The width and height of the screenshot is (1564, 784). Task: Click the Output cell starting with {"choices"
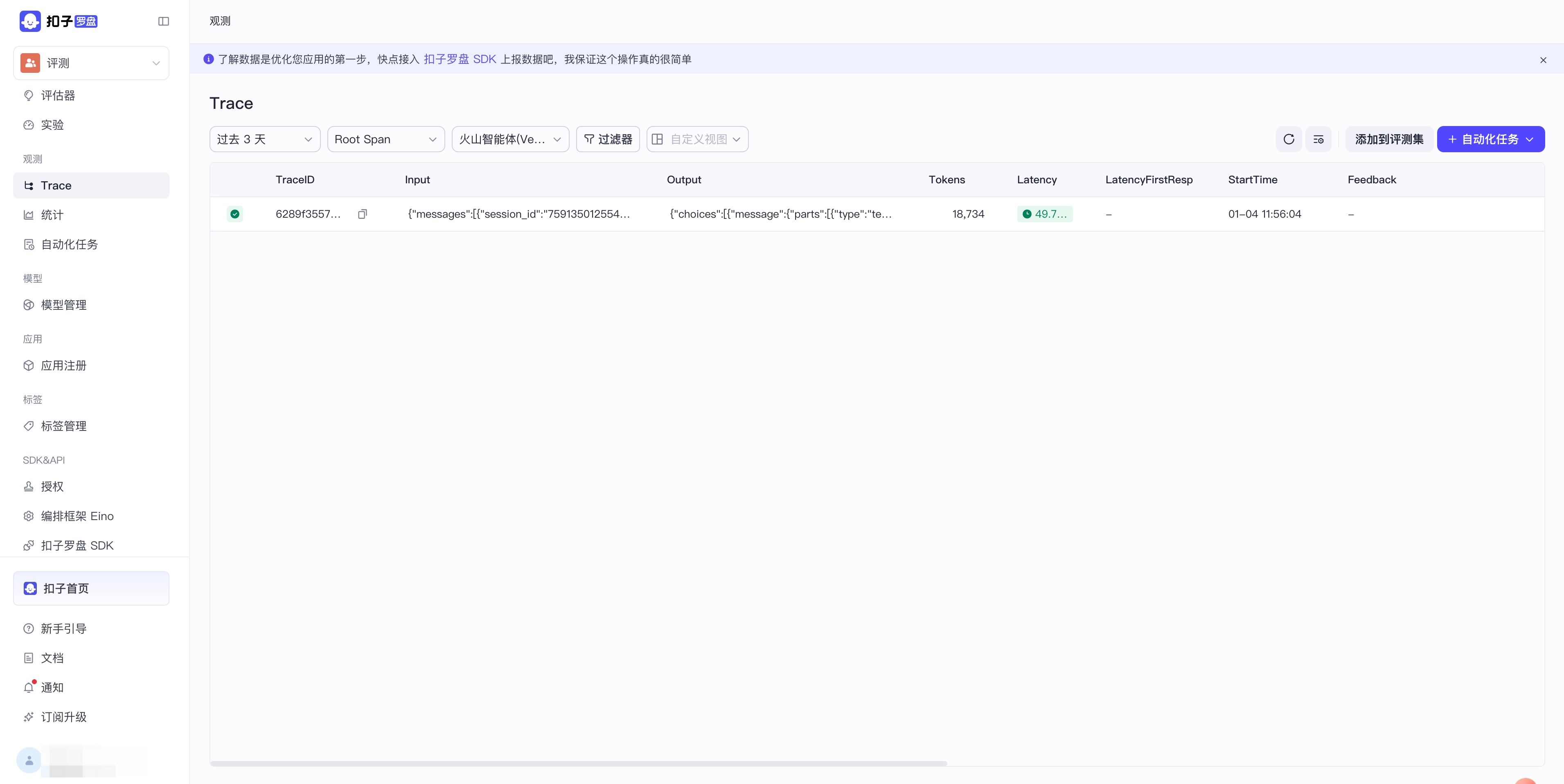coord(781,214)
